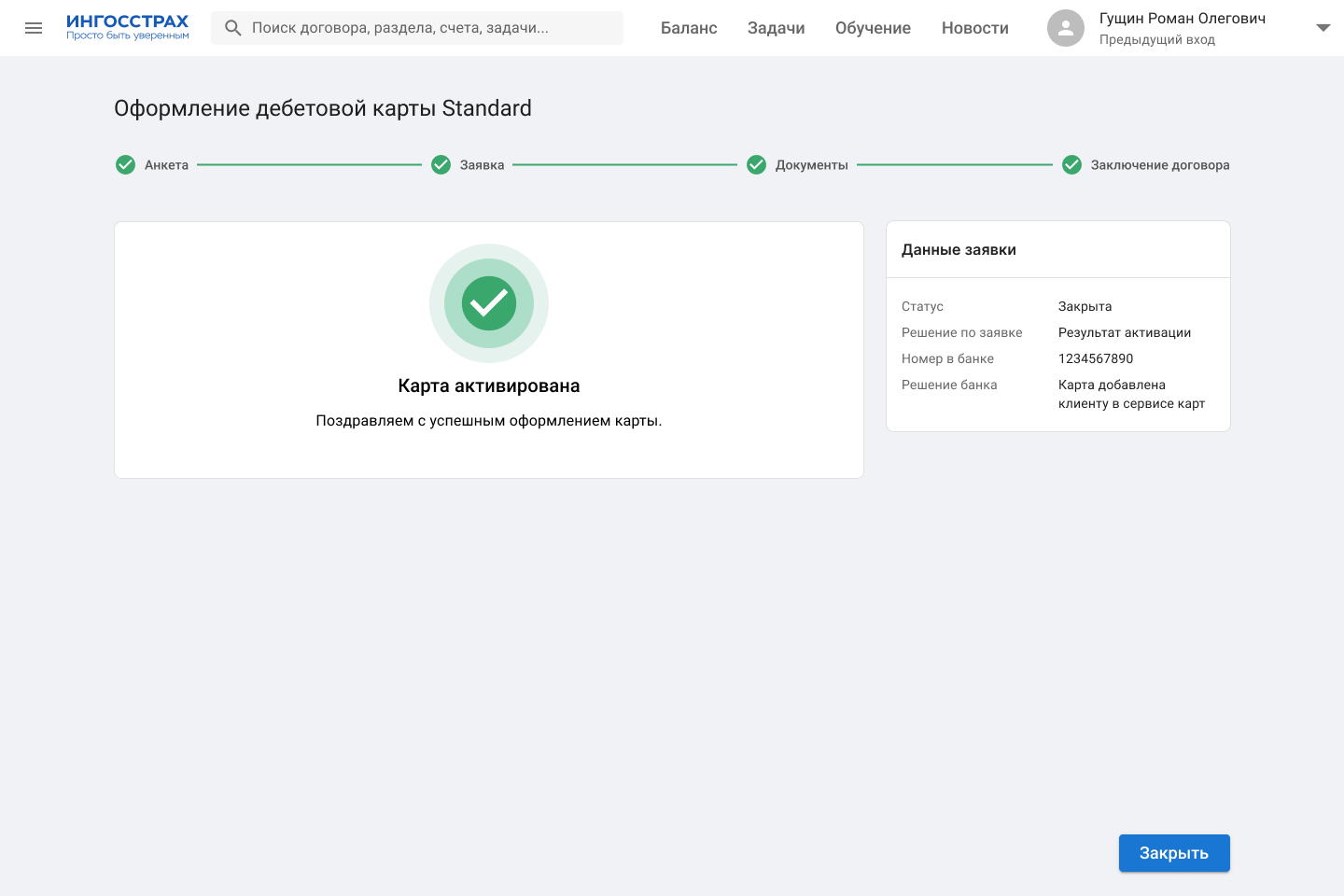The width and height of the screenshot is (1344, 896).
Task: Click the Предыдущий вход text
Action: 1157,39
